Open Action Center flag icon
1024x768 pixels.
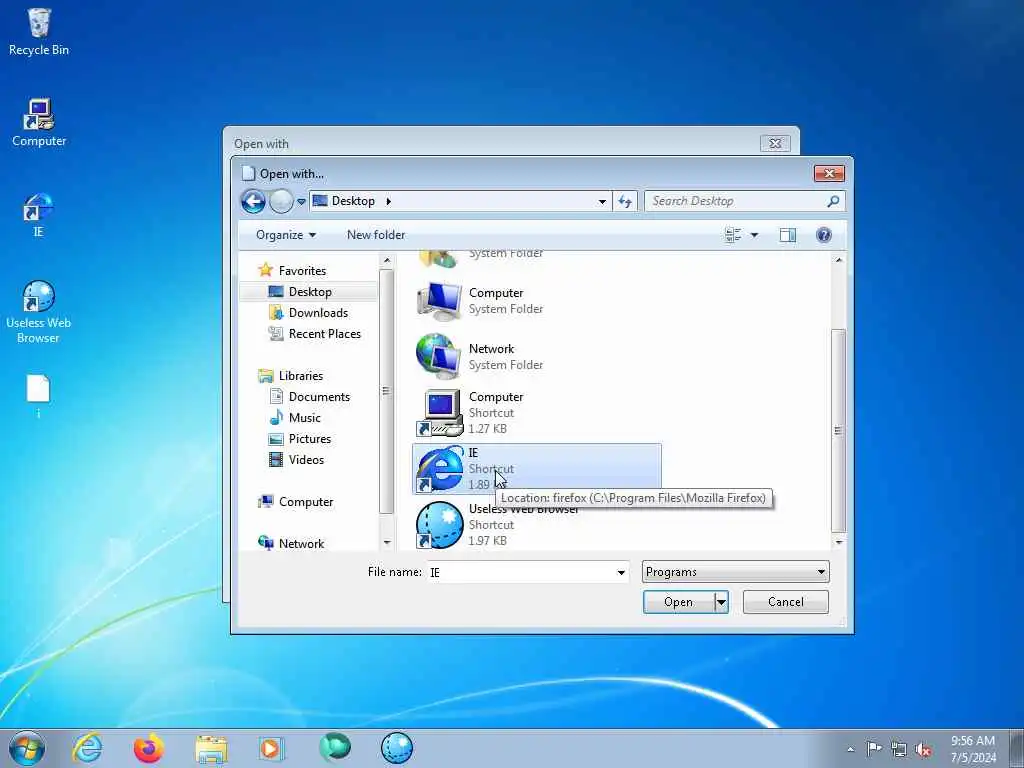click(874, 748)
